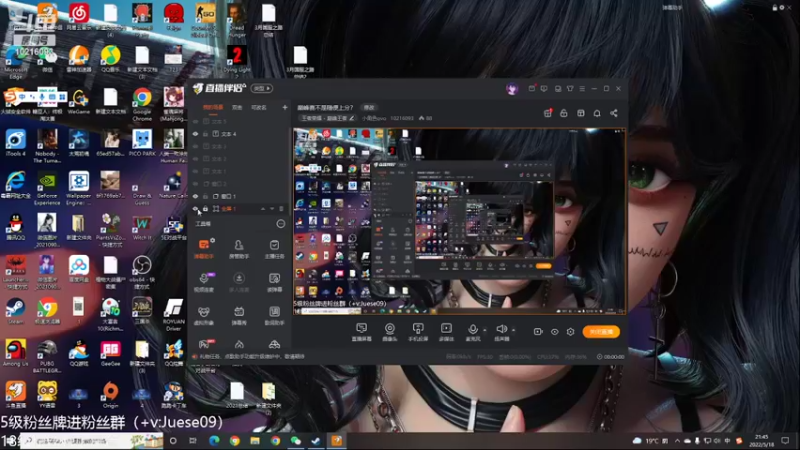Open Task View on the taskbar
The image size is (800, 450).
click(x=193, y=440)
